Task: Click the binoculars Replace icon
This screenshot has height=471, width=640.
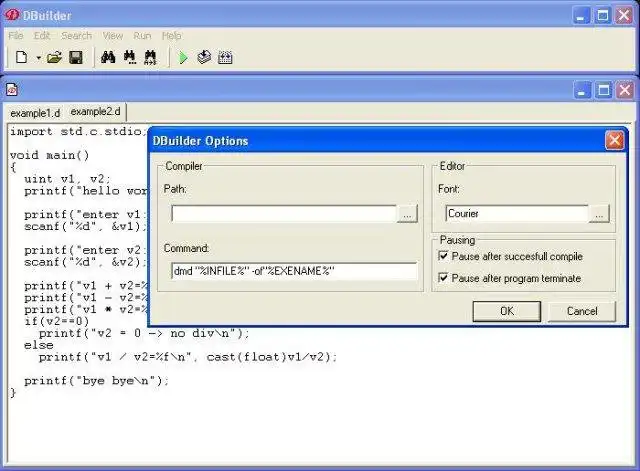Action: 150,58
